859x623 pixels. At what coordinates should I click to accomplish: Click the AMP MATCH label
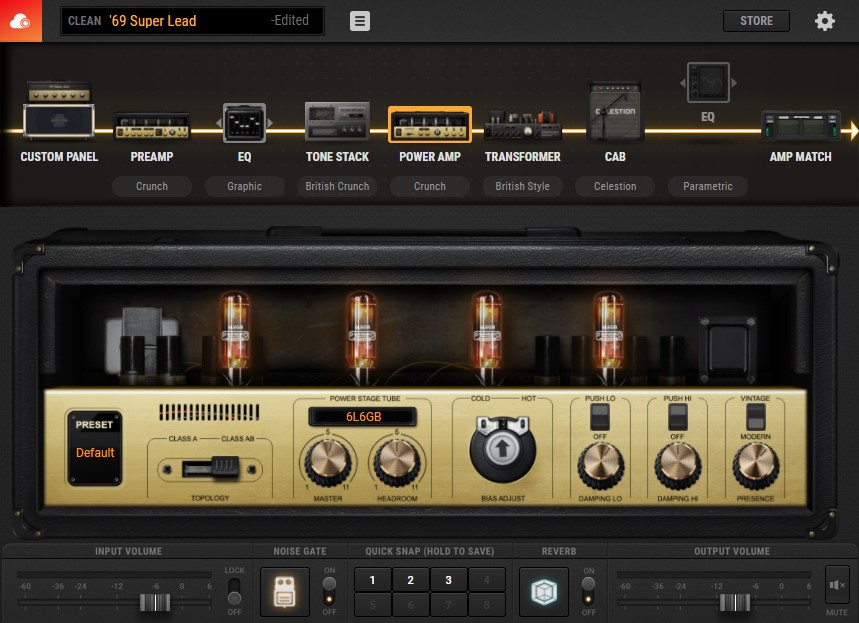click(x=800, y=157)
